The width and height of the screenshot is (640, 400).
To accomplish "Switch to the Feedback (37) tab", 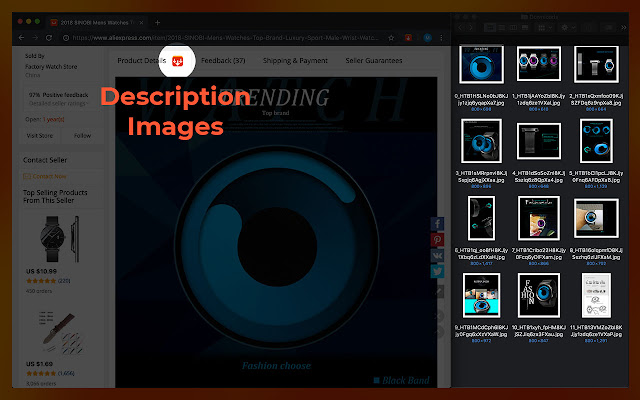I will point(224,61).
